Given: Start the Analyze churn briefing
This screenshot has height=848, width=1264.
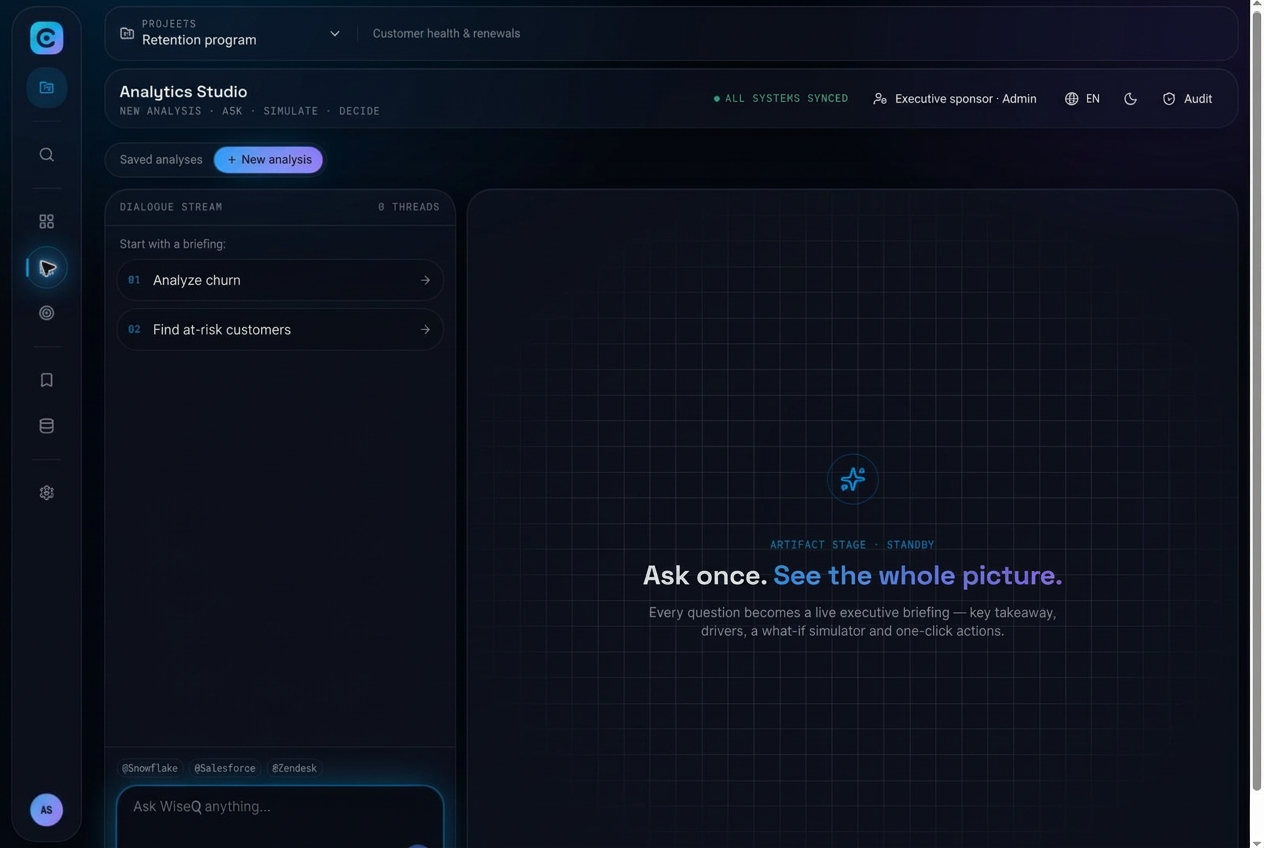Looking at the screenshot, I should (x=280, y=280).
